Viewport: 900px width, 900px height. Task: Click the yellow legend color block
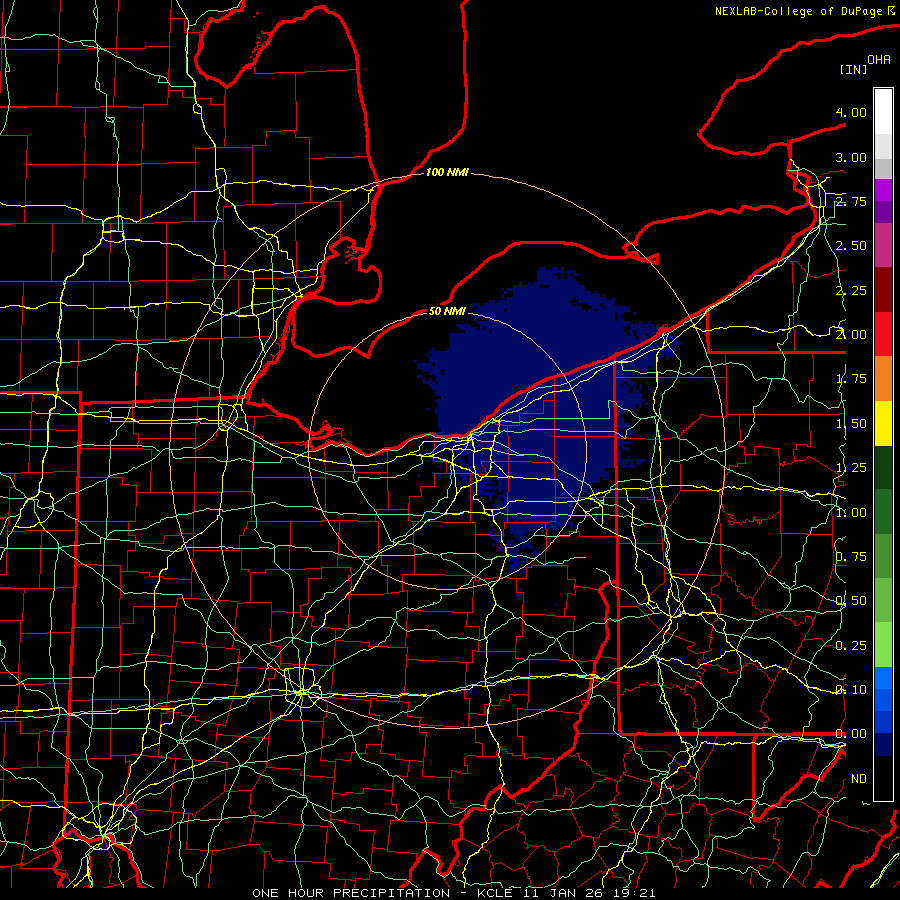(883, 424)
